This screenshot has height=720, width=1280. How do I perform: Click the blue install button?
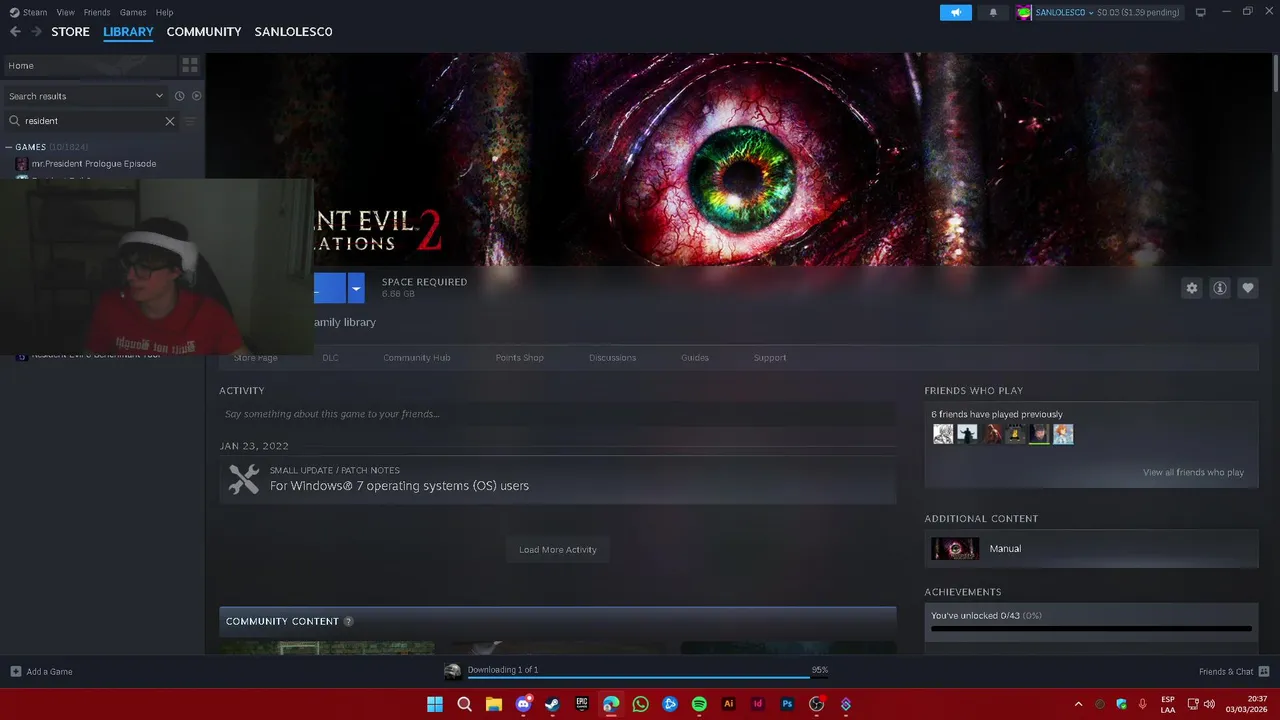329,288
